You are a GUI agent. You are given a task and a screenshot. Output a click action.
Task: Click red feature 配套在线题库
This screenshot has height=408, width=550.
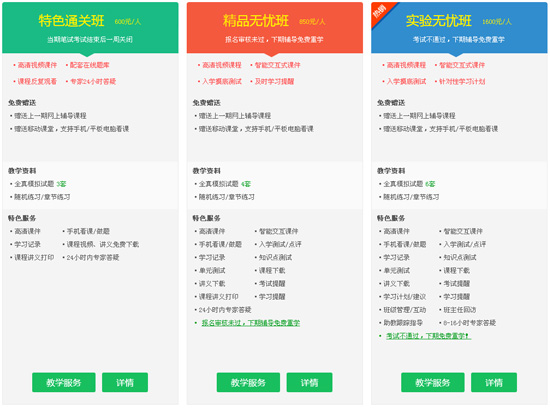(x=89, y=65)
